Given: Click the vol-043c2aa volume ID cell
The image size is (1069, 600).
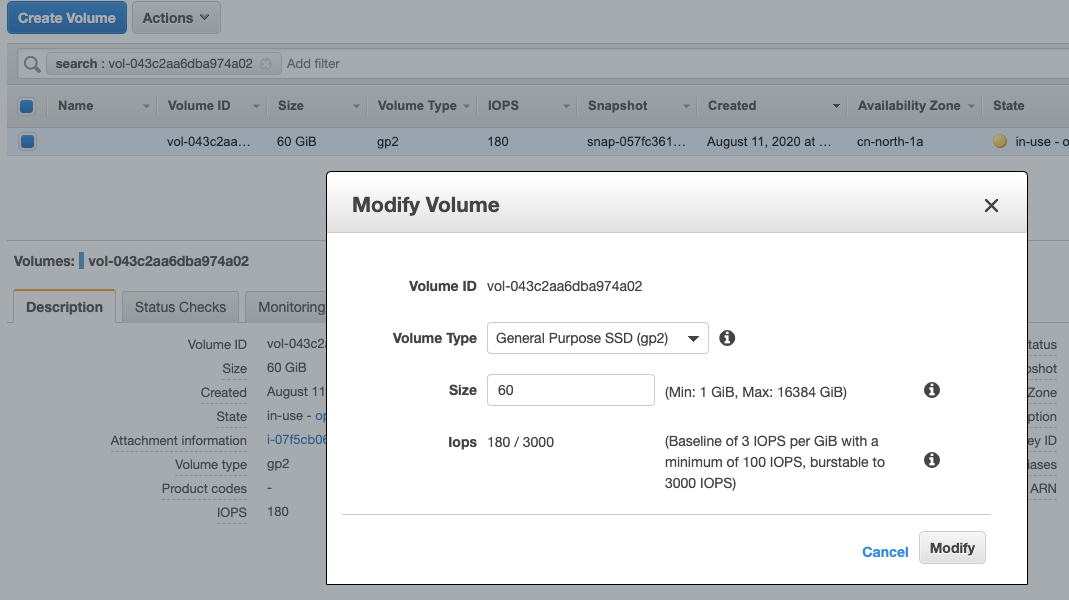Looking at the screenshot, I should coord(209,142).
